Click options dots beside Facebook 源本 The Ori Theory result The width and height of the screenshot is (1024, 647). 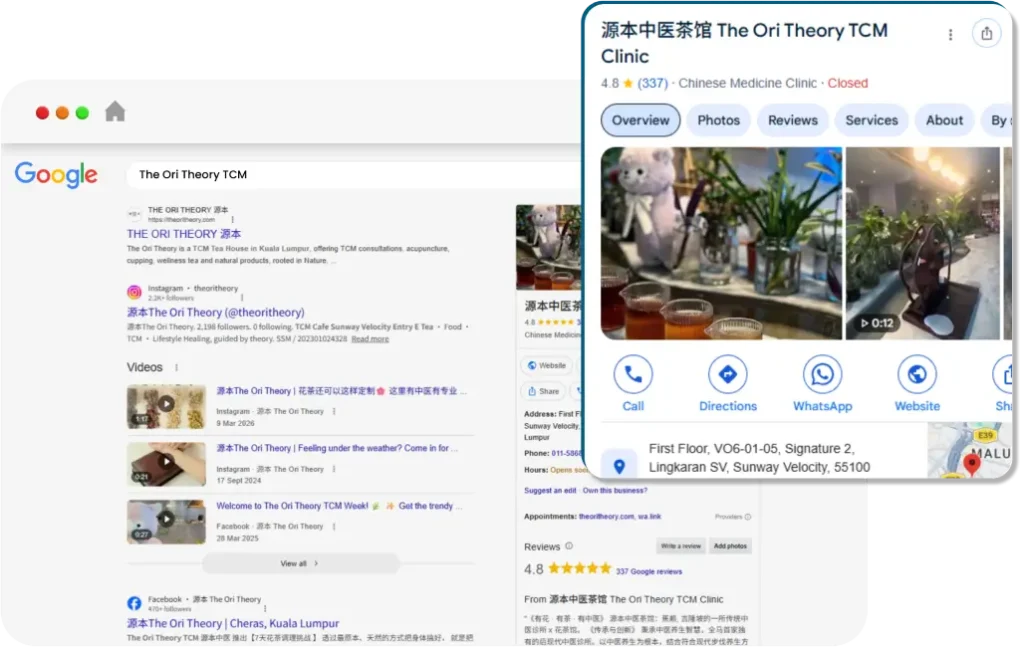point(264,608)
